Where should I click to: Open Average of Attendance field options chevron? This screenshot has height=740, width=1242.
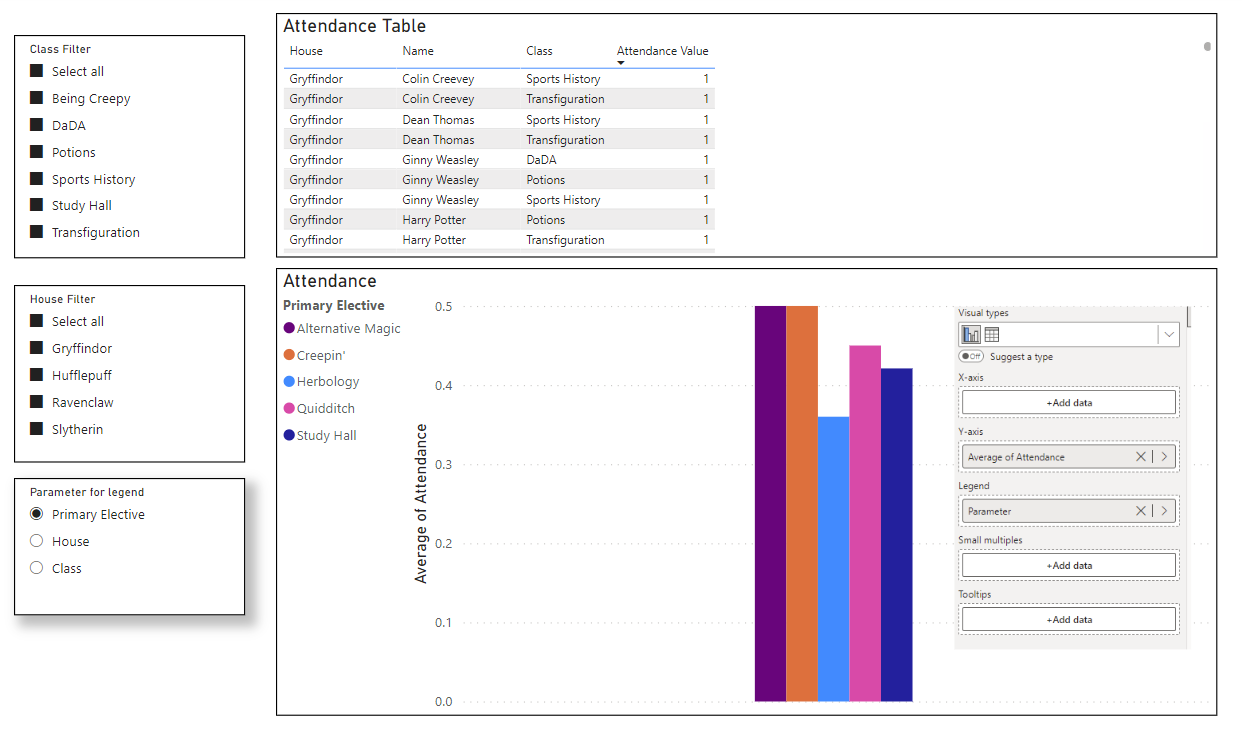coord(1164,457)
